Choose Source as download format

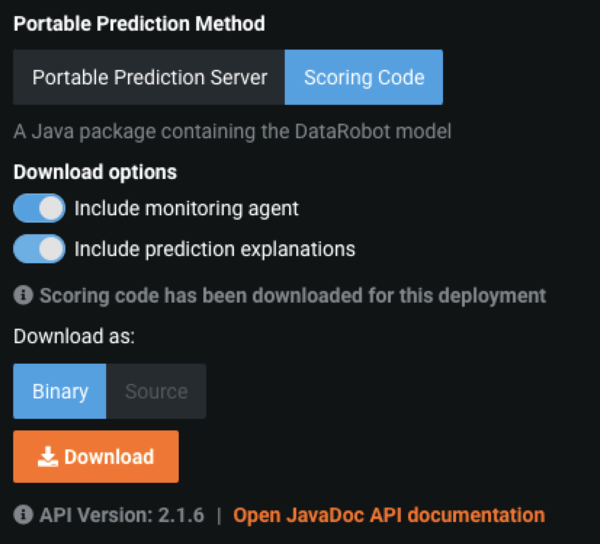click(x=156, y=391)
